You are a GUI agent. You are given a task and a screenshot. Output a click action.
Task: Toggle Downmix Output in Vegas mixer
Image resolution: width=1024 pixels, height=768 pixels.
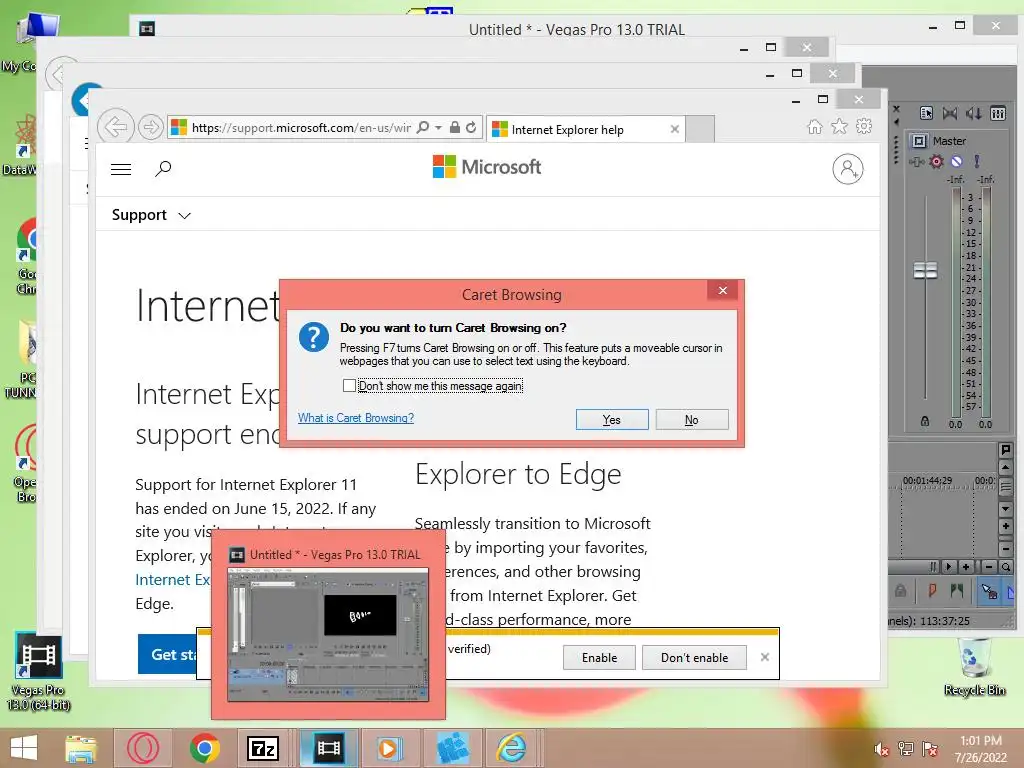tap(950, 114)
